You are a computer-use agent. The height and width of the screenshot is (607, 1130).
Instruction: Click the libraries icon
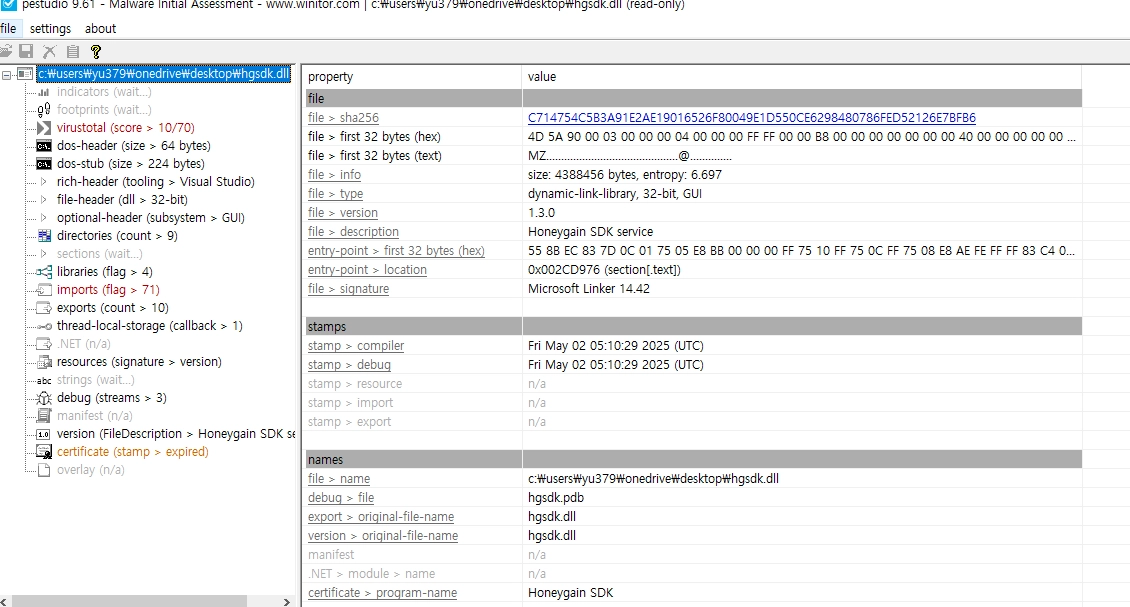[44, 272]
